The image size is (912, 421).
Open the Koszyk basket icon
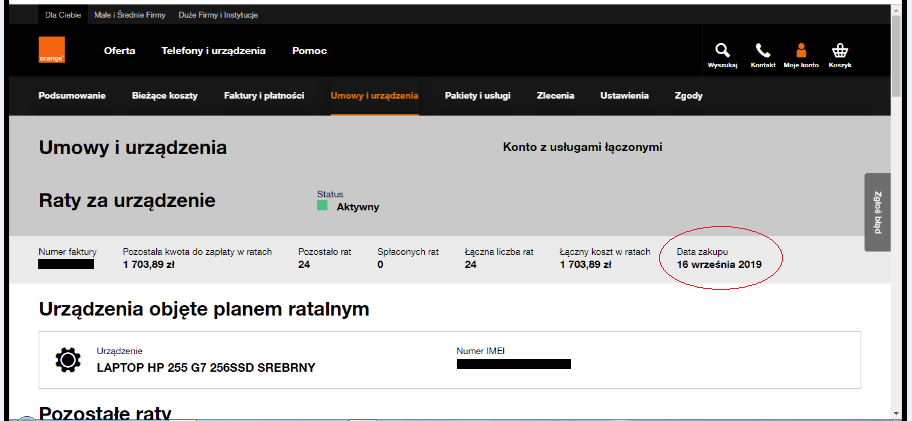tap(840, 51)
